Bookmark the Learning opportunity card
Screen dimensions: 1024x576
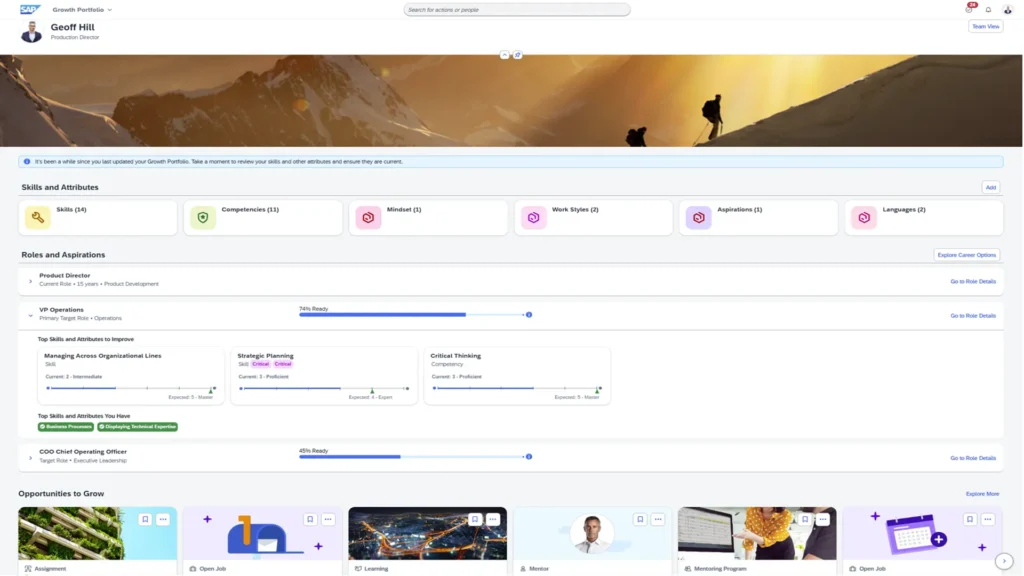tap(475, 519)
